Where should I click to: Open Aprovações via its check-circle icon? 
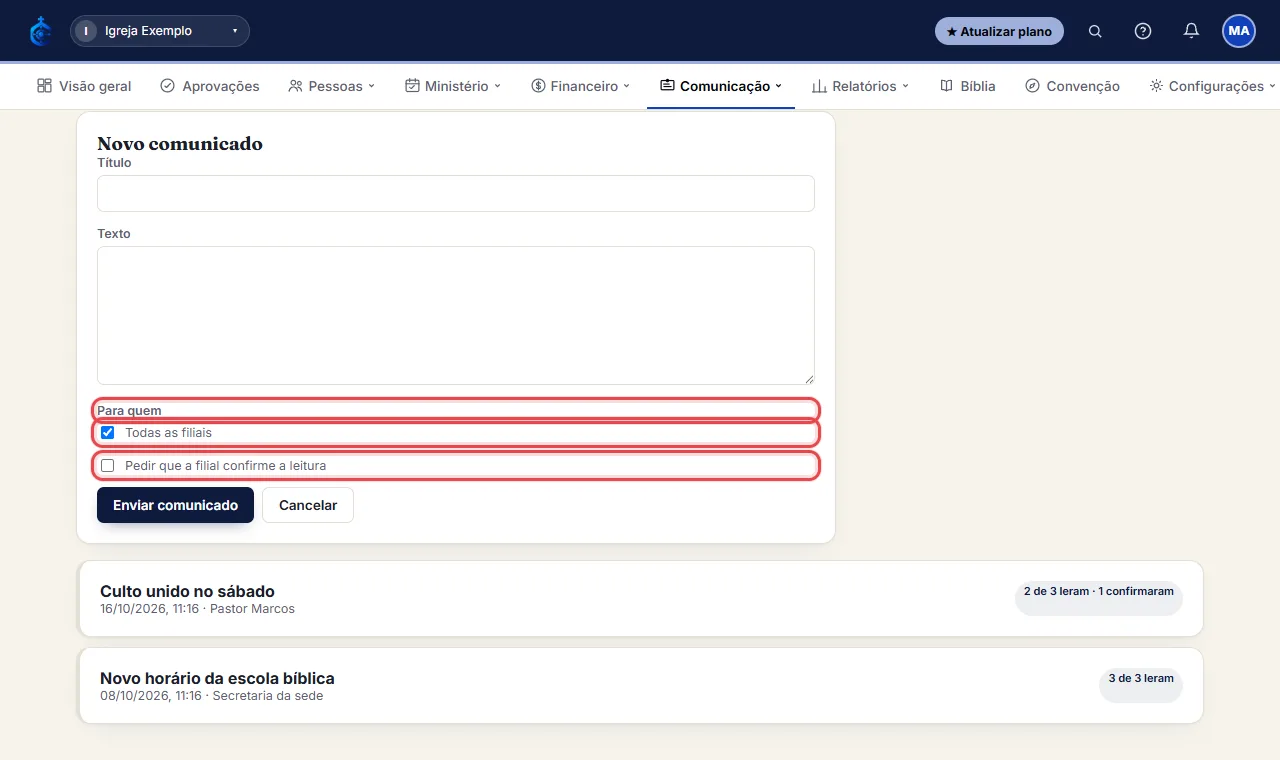click(x=168, y=86)
